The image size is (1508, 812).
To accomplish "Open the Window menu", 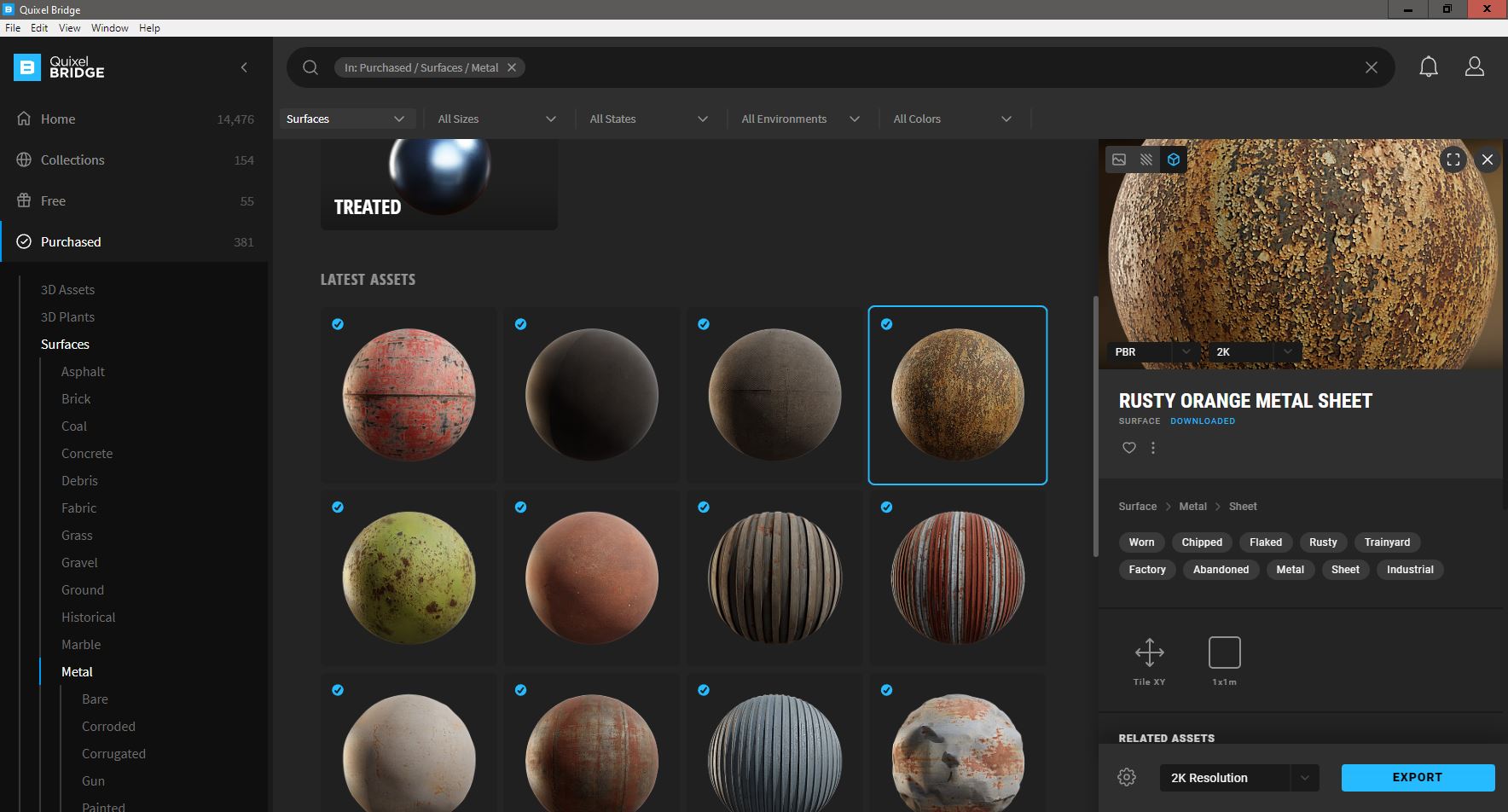I will point(109,27).
